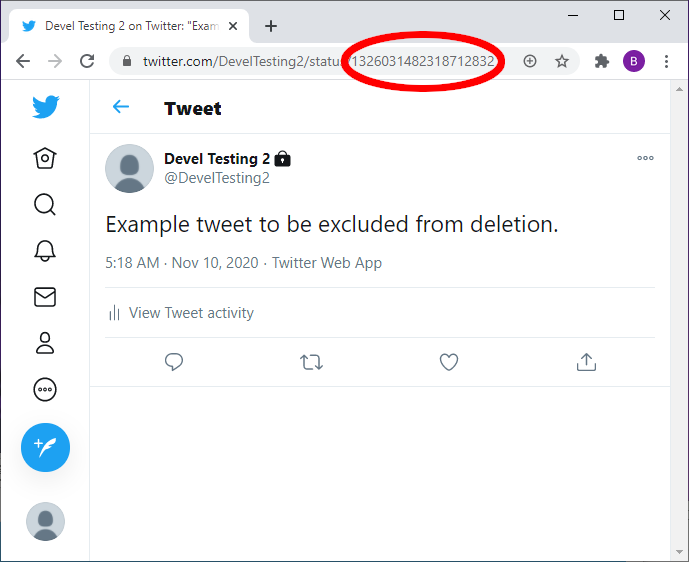689x562 pixels.
Task: Go back using the Tweet header arrow
Action: coord(121,107)
